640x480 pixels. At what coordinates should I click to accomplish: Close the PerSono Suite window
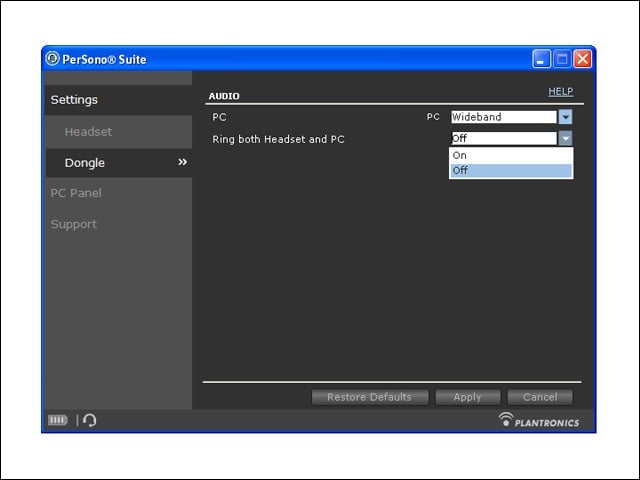[x=583, y=59]
